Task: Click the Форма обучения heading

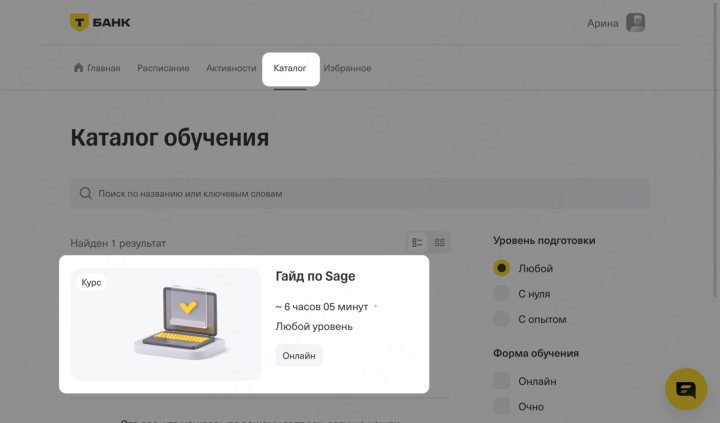Action: tap(536, 353)
